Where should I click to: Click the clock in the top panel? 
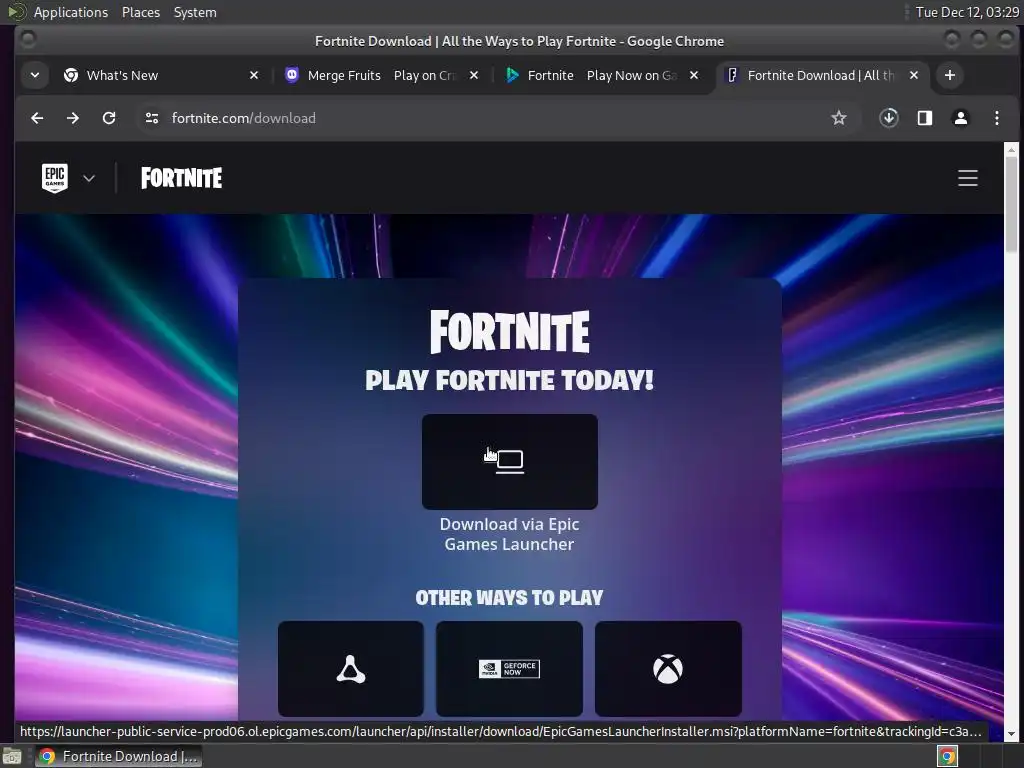(967, 12)
